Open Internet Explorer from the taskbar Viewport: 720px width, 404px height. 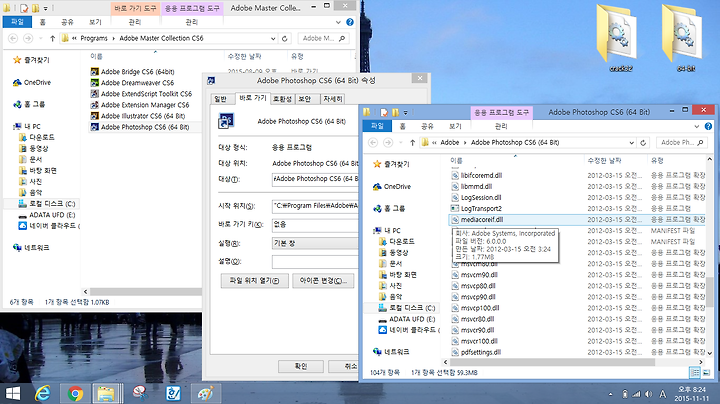tap(43, 393)
